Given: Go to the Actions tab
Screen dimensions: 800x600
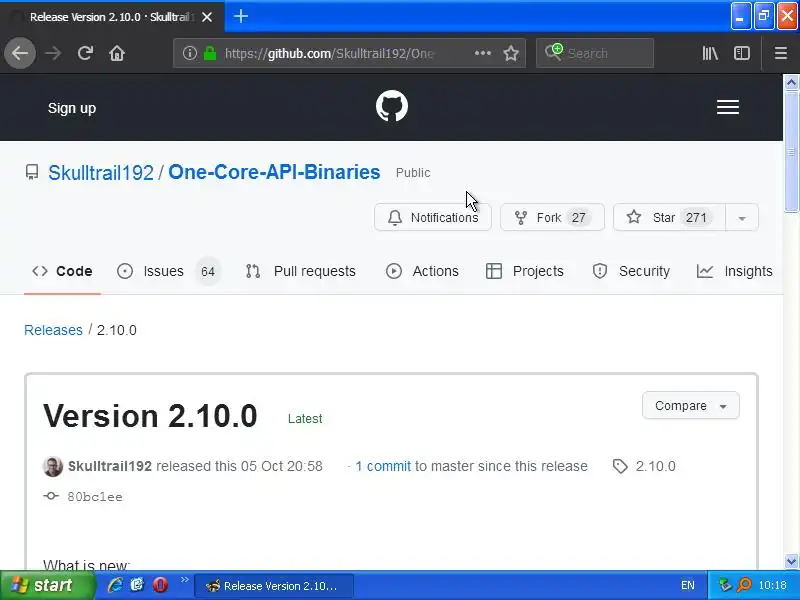Looking at the screenshot, I should point(422,271).
